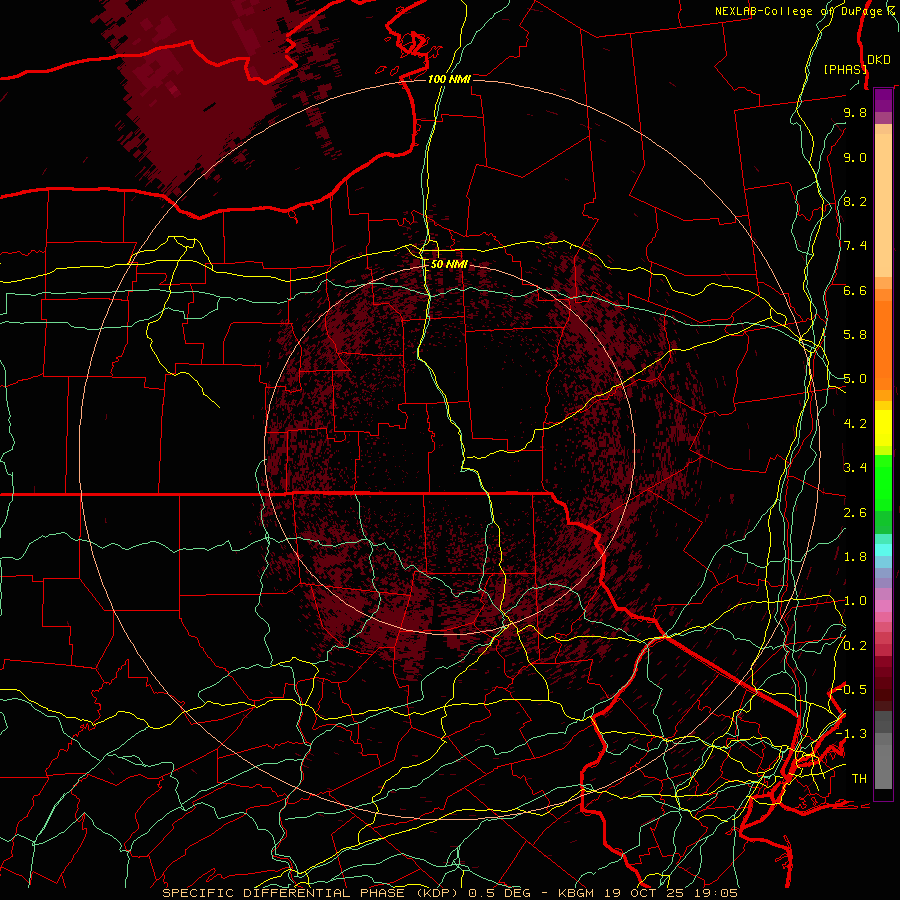900x900 pixels.
Task: Click the bright green color bar segment
Action: coord(883,482)
